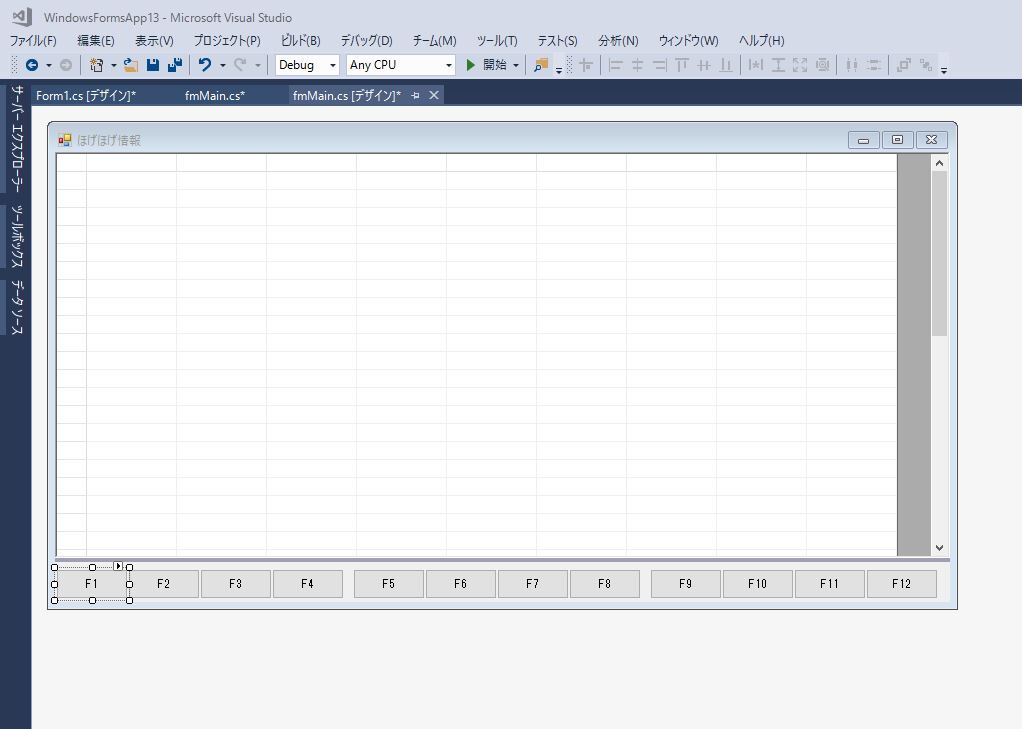Select the F9 button on the form
The width and height of the screenshot is (1022, 729).
pyautogui.click(x=686, y=584)
